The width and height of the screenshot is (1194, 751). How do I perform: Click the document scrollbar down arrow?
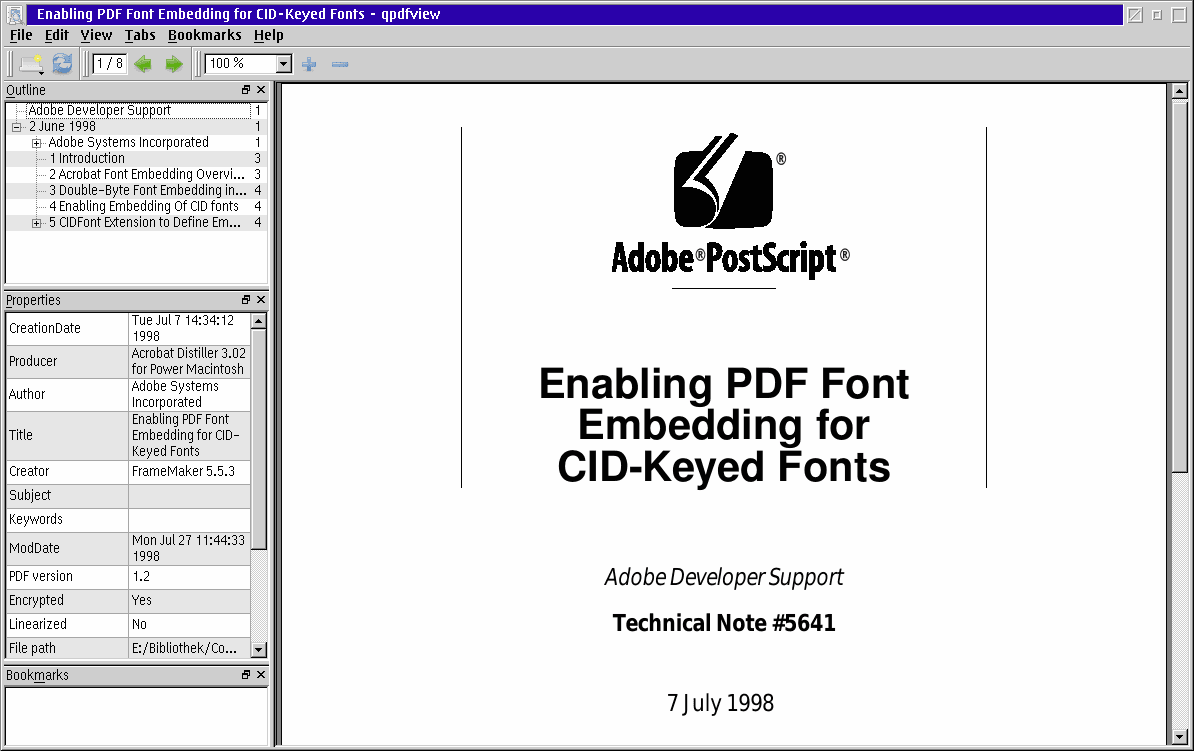1180,737
